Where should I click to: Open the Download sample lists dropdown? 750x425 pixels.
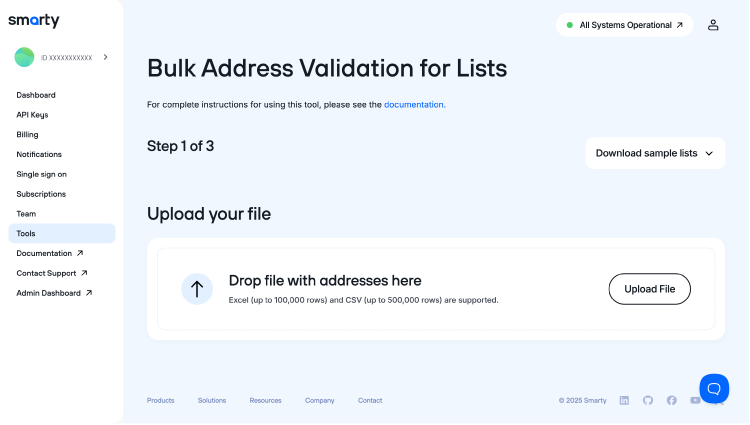pos(655,153)
